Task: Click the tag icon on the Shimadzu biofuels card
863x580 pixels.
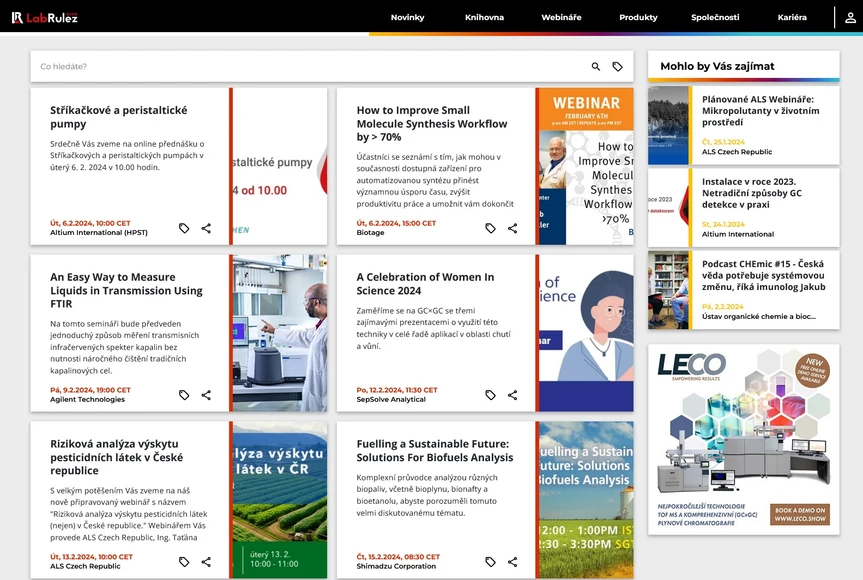Action: (x=490, y=562)
